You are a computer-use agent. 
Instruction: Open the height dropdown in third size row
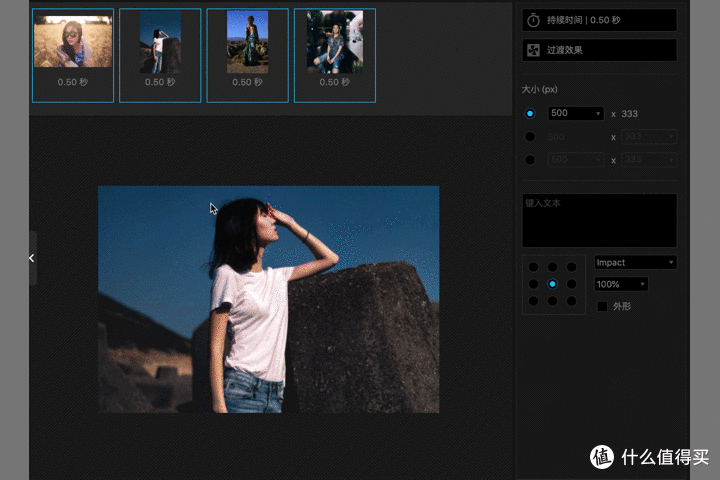click(649, 159)
